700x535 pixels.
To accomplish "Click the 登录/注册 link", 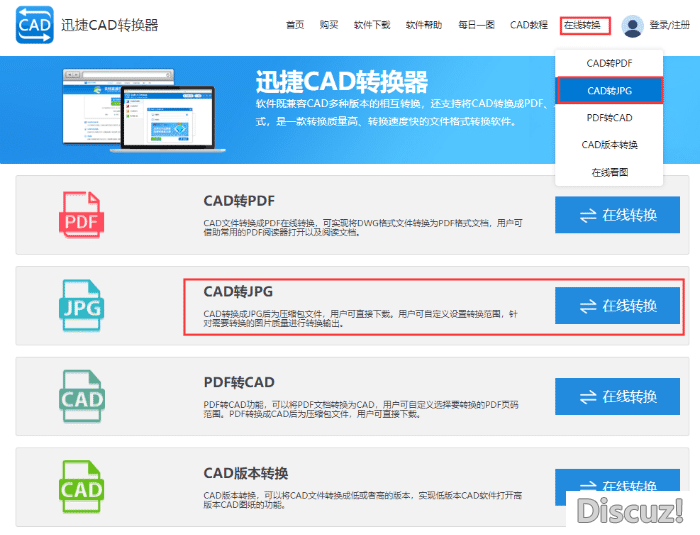I will pyautogui.click(x=669, y=25).
